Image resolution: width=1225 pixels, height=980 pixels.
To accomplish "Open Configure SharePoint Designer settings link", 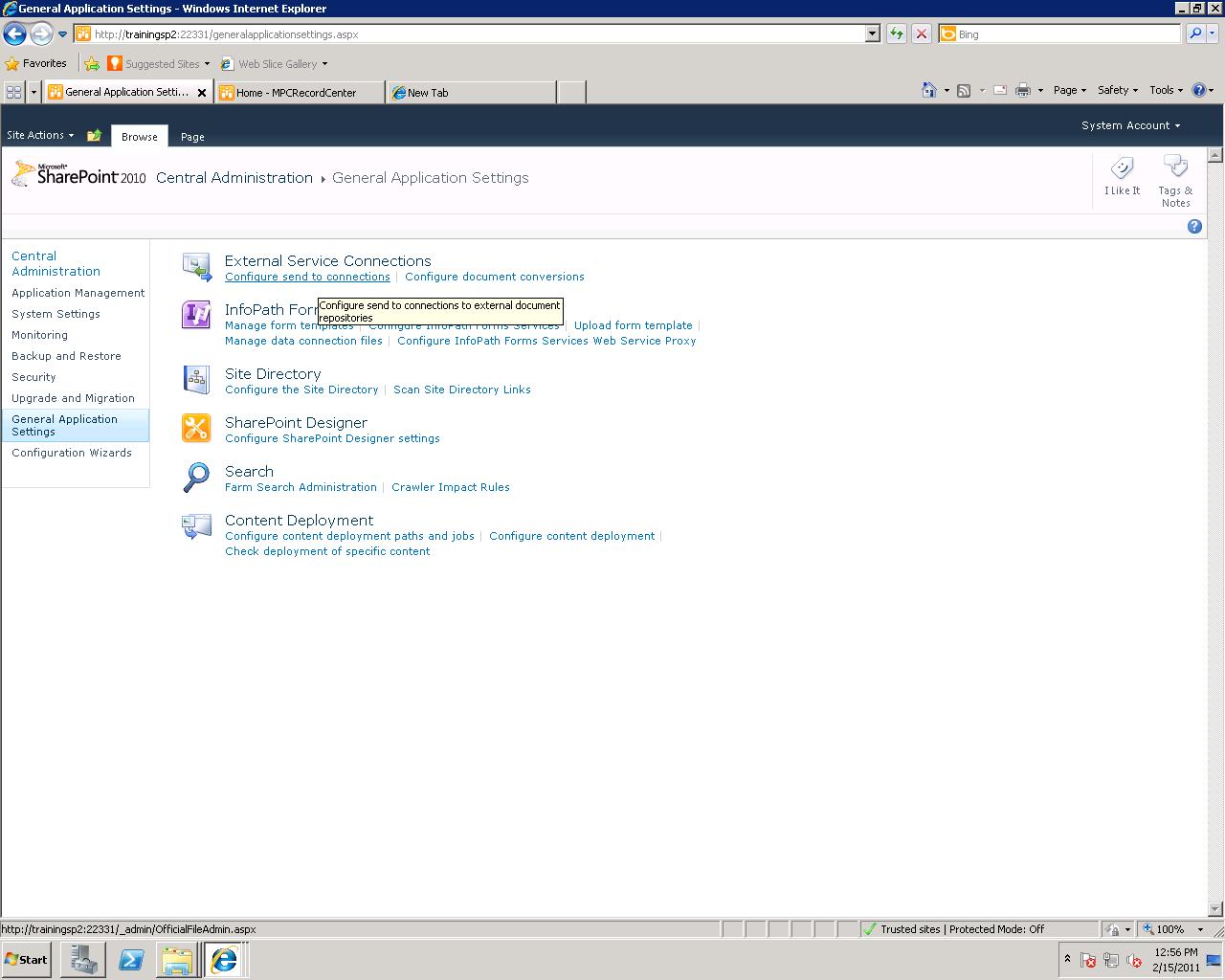I will click(x=332, y=438).
